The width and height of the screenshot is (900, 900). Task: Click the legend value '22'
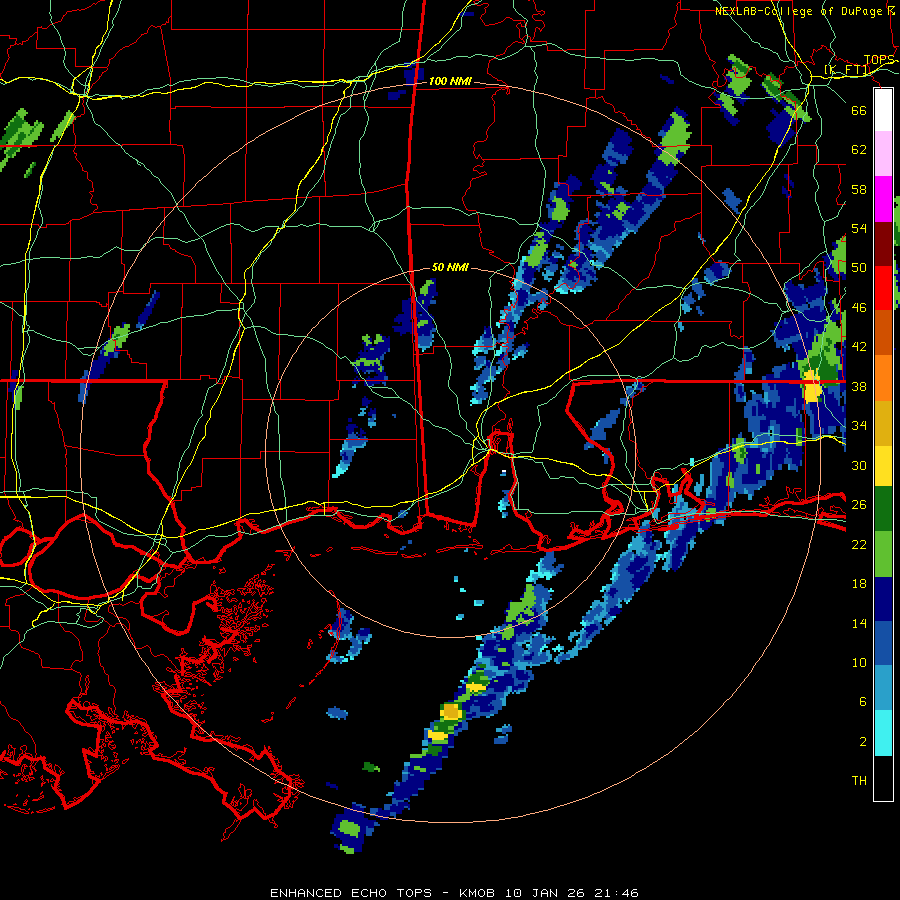(859, 545)
